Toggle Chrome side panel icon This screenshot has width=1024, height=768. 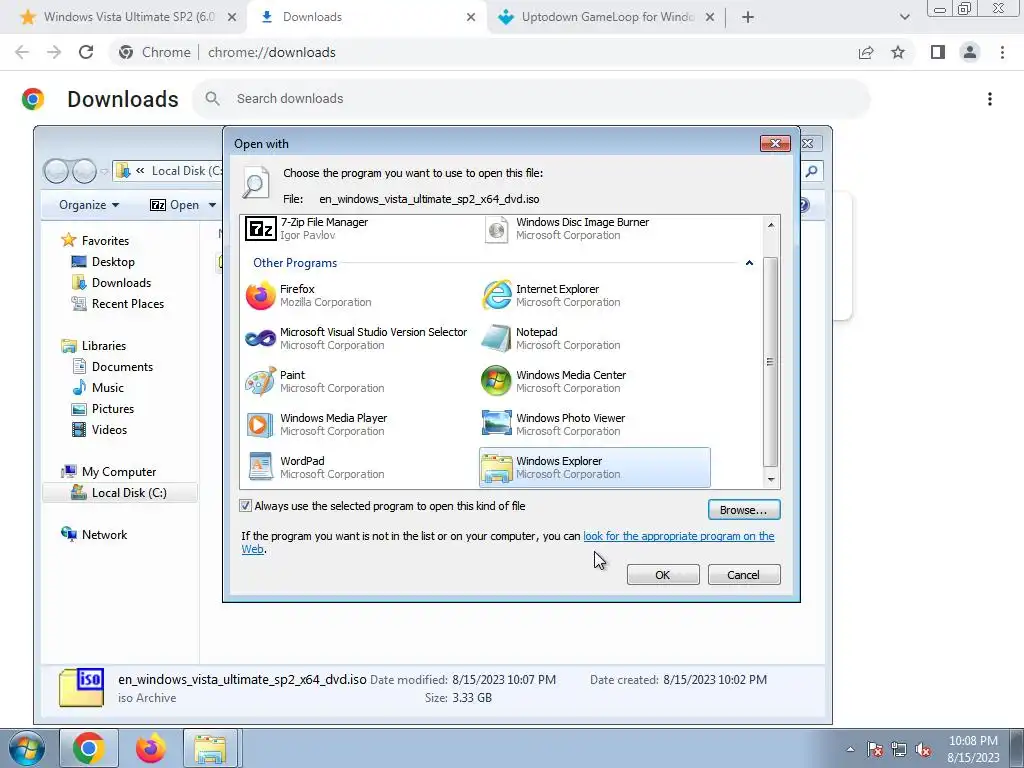[938, 52]
